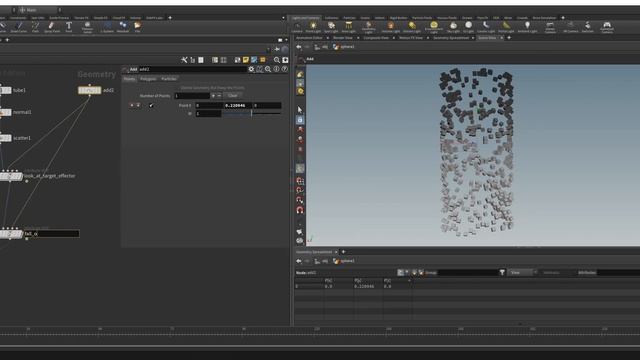Click the Spot Light shelf tool

(x=331, y=27)
